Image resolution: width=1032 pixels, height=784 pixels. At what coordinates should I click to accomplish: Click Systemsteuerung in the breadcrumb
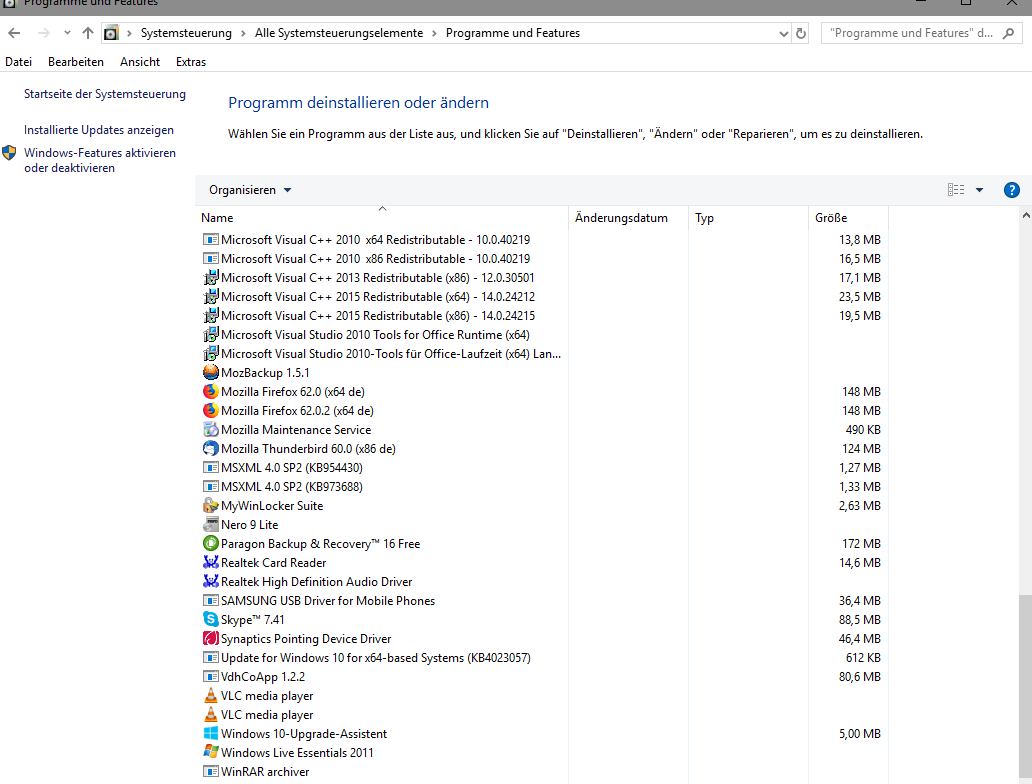[186, 34]
